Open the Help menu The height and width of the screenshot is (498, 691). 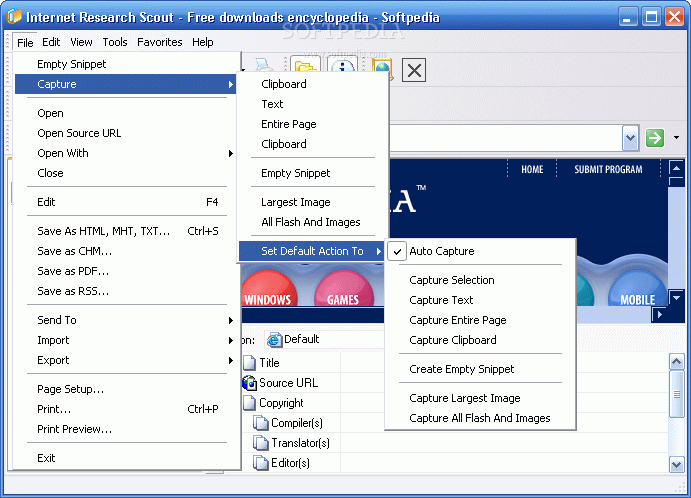click(x=202, y=42)
